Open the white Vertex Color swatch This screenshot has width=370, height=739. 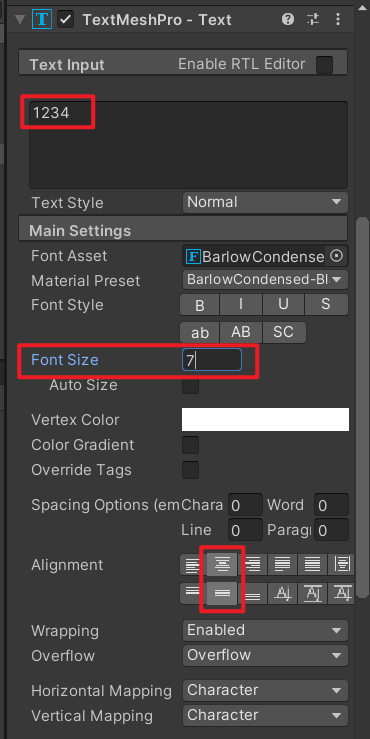point(265,419)
